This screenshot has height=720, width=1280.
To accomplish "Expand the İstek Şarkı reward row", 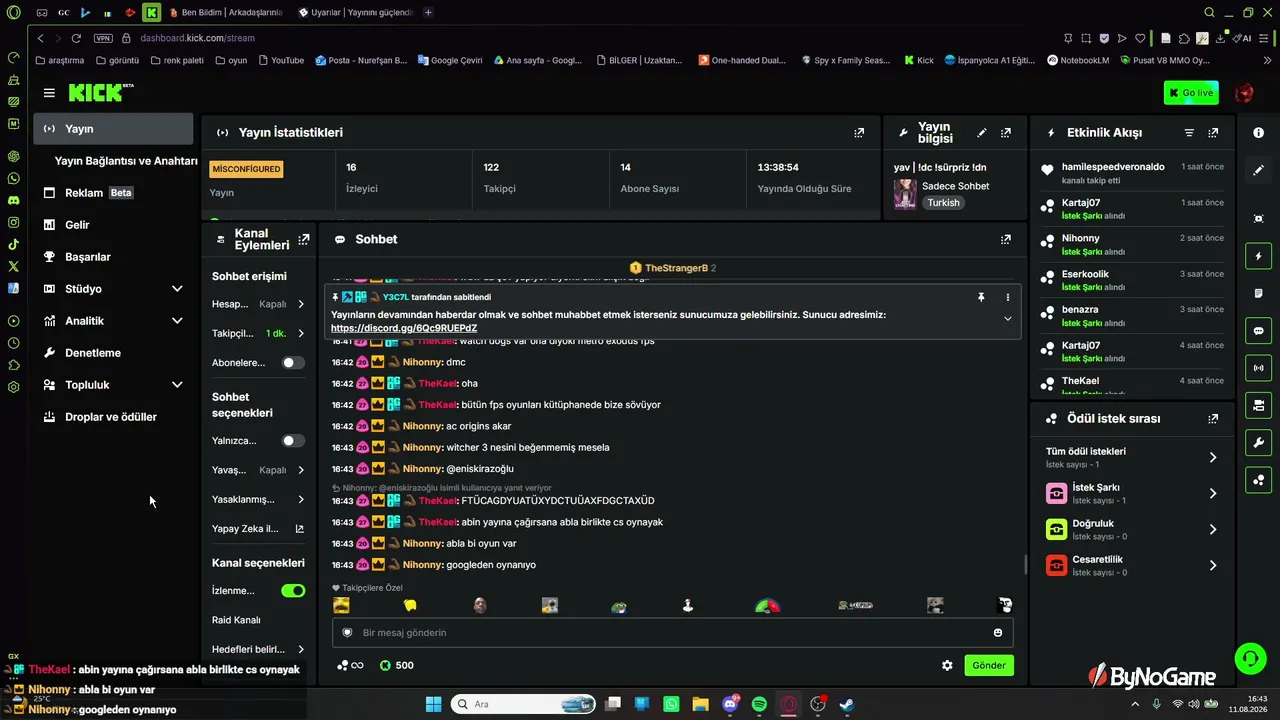I will [1131, 493].
